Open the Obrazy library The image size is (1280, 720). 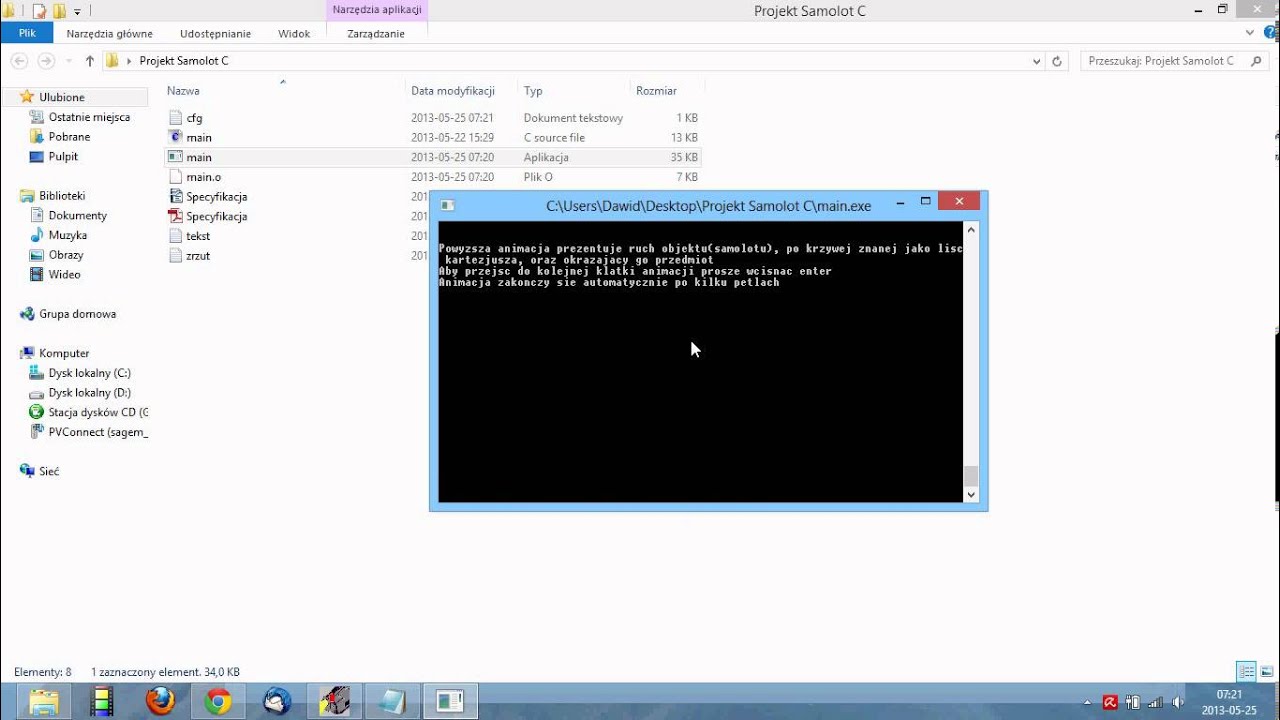(66, 255)
